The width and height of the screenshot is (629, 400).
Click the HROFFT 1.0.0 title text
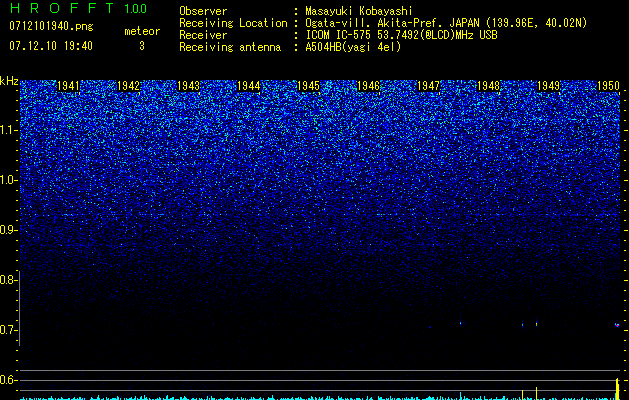pyautogui.click(x=78, y=8)
